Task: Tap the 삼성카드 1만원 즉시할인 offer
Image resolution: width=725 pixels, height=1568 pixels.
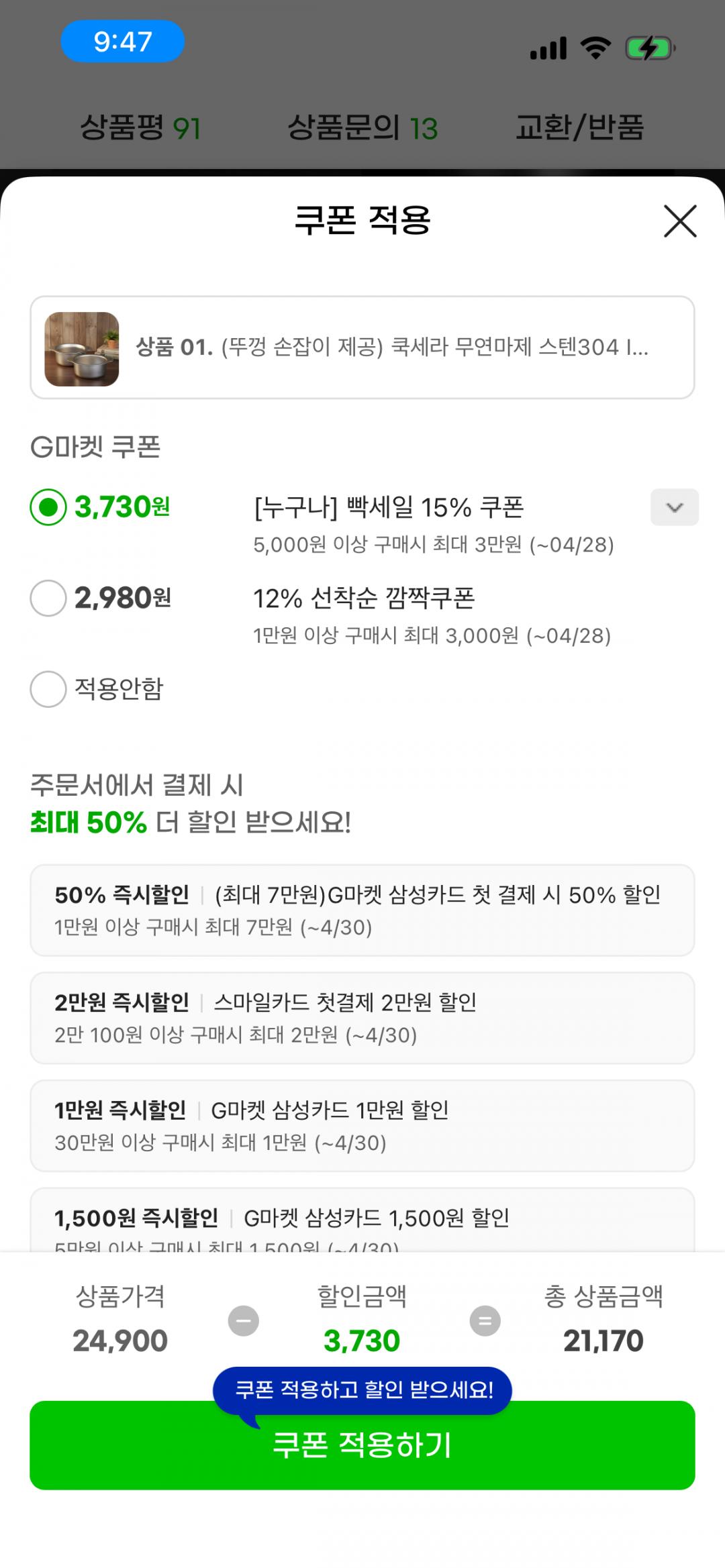Action: 362,1125
